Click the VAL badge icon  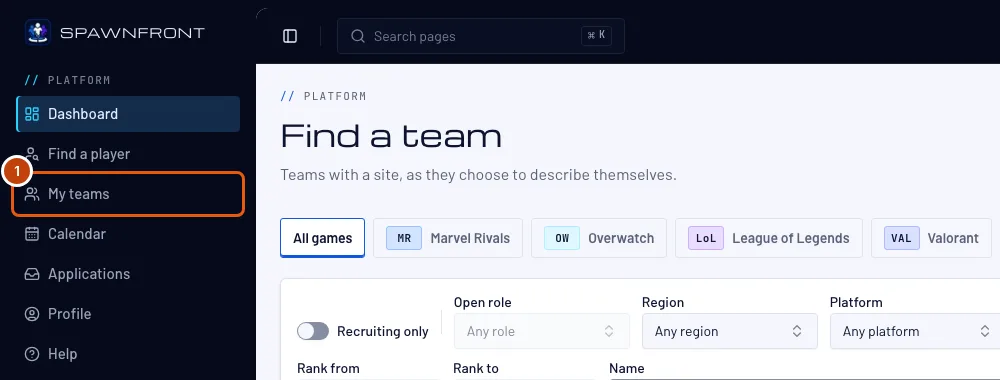(x=902, y=238)
